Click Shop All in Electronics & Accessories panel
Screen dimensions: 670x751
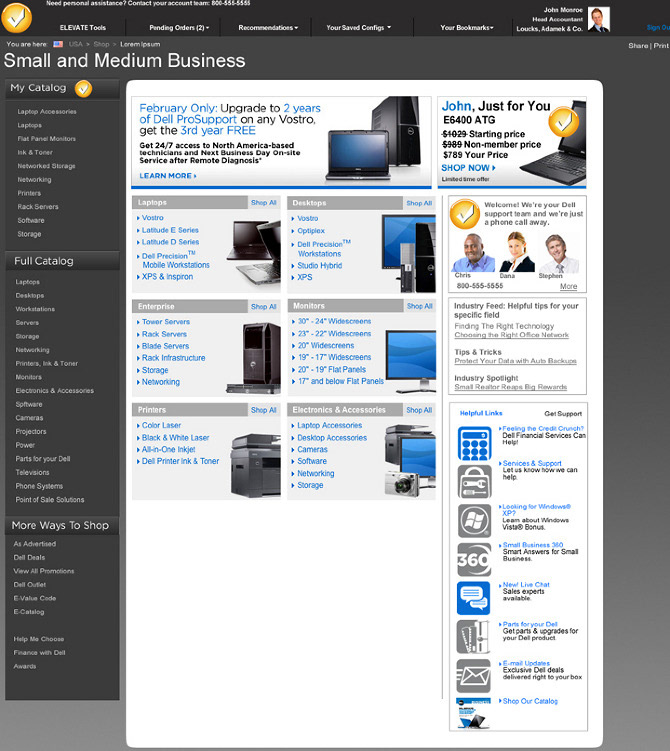tap(419, 410)
